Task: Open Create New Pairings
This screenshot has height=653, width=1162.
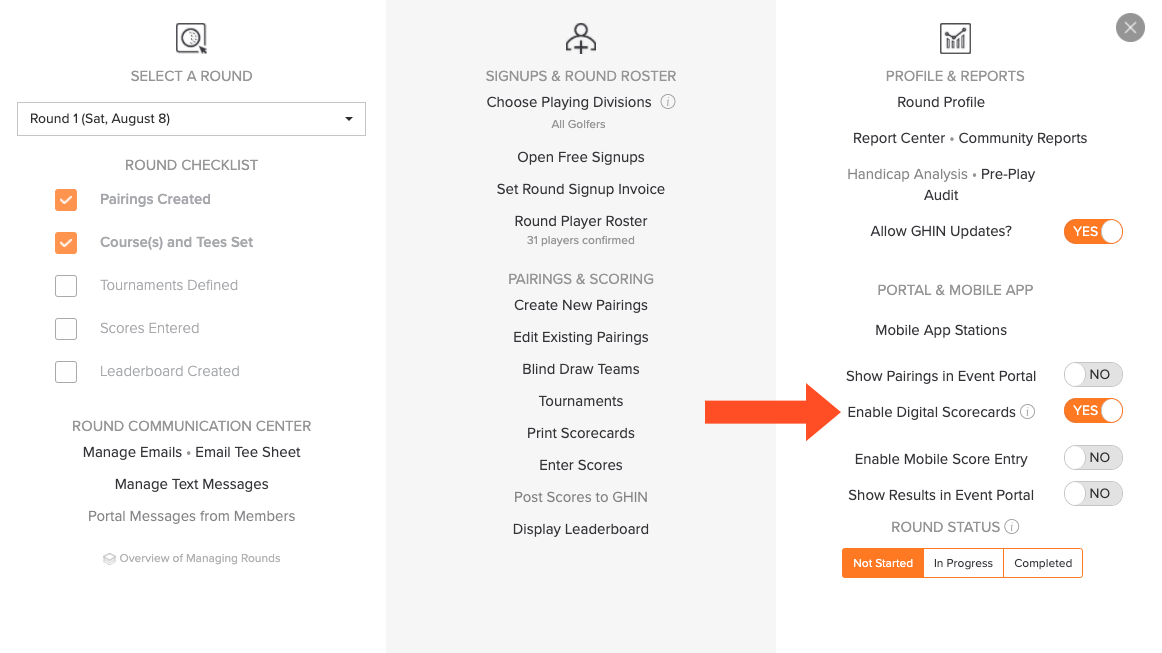Action: coord(581,305)
